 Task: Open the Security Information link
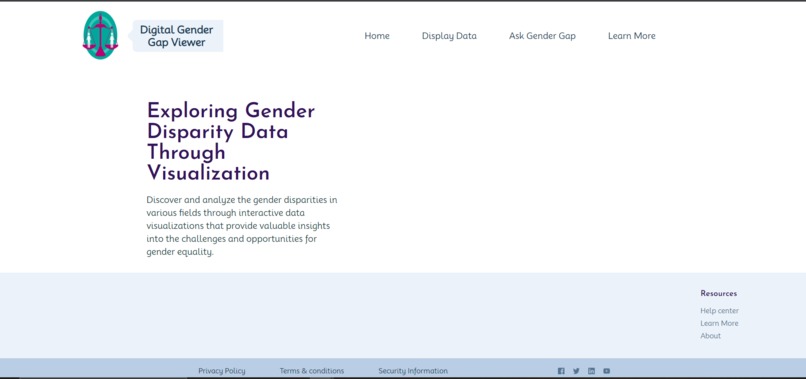(413, 371)
